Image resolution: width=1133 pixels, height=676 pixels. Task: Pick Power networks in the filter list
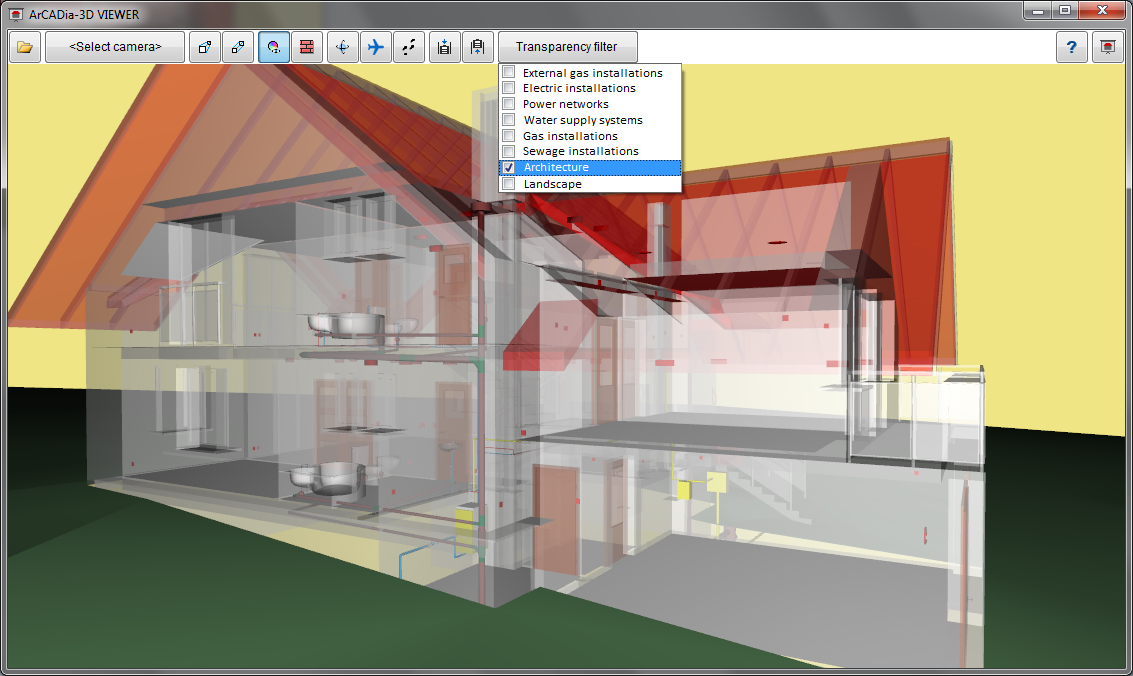565,104
